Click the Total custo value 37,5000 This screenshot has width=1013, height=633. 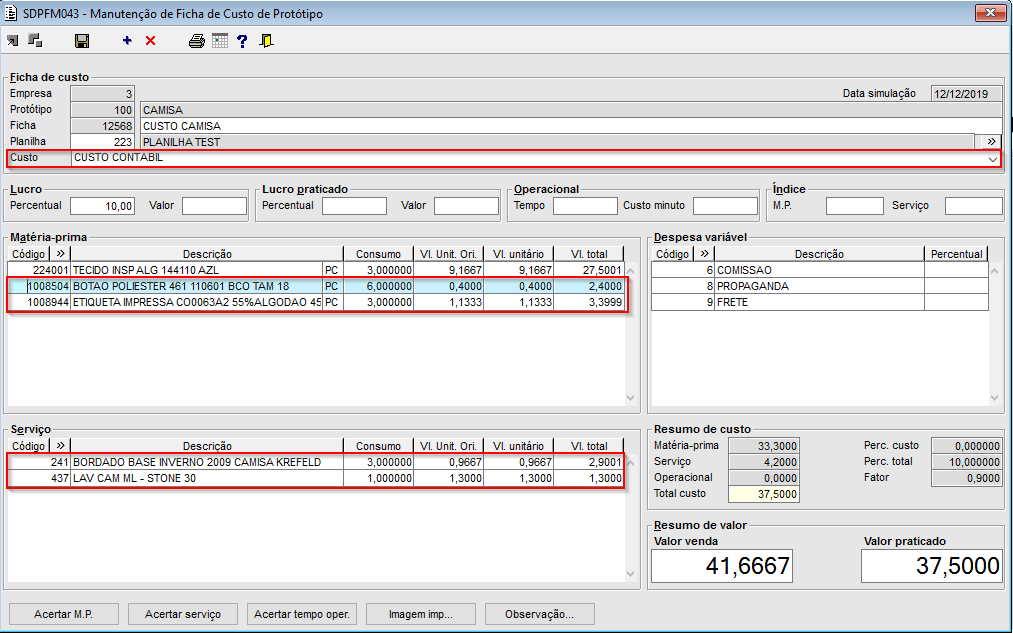764,494
